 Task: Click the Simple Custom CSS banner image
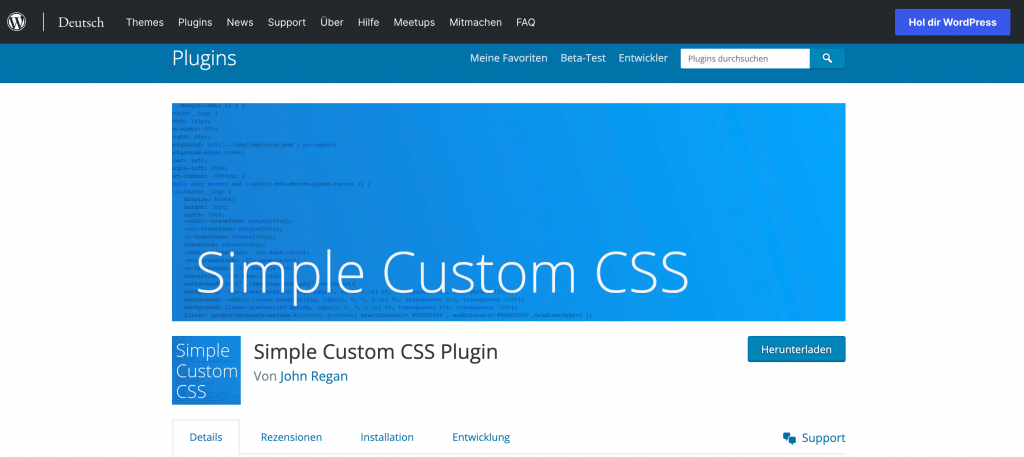click(509, 212)
